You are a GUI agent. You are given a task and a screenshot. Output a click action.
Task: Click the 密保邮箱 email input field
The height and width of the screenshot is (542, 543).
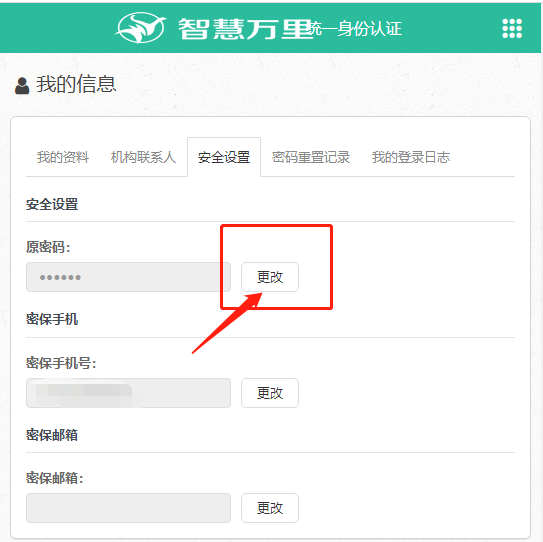[128, 508]
